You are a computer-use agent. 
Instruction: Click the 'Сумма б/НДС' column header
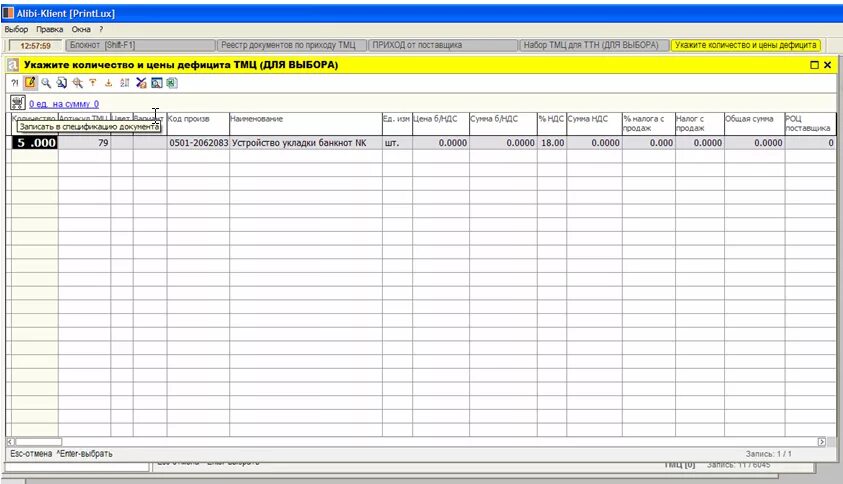click(x=503, y=124)
